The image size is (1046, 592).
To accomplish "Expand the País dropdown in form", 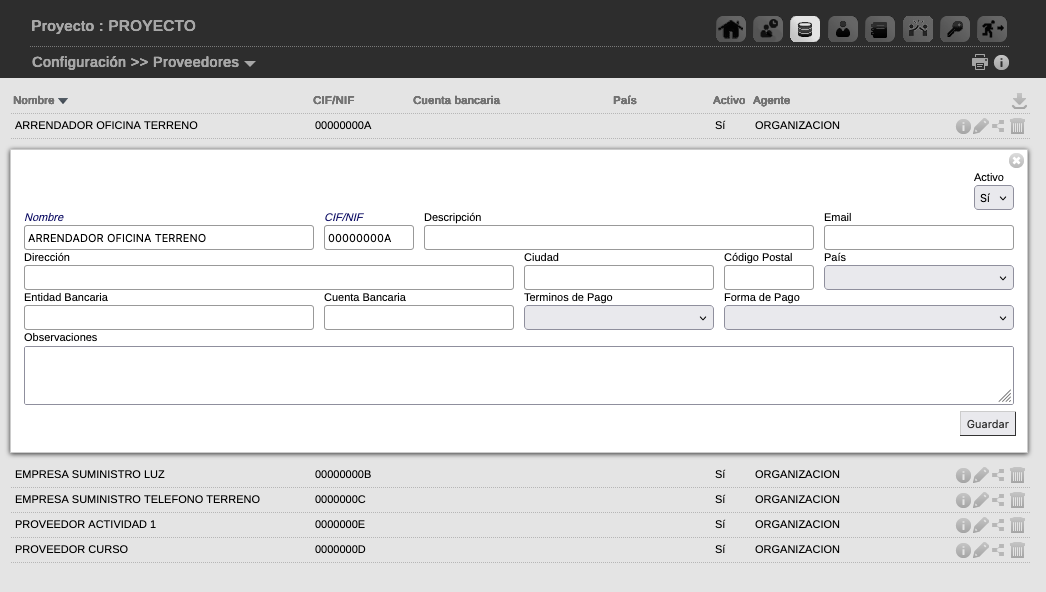I will (918, 278).
